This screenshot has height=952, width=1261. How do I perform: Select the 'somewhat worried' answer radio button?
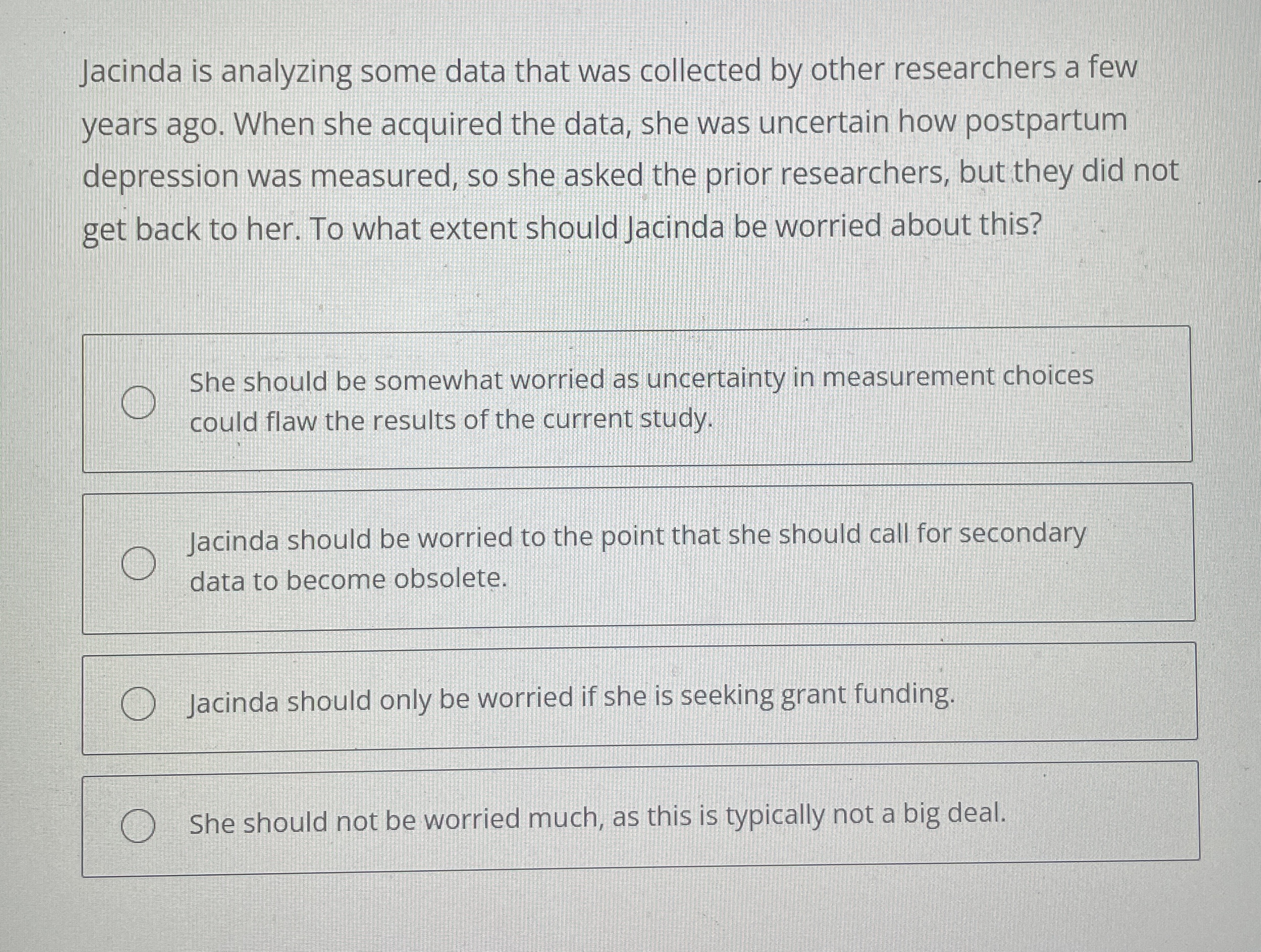[x=140, y=403]
